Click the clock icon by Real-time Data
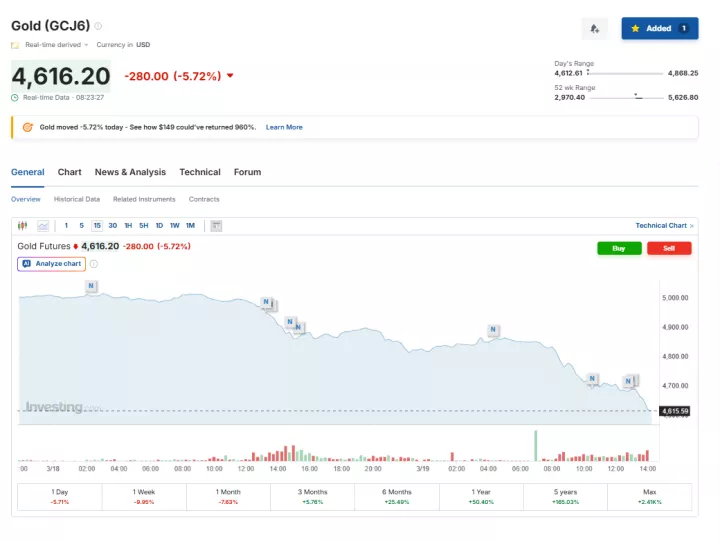Viewport: 720px width, 540px height. tap(15, 97)
